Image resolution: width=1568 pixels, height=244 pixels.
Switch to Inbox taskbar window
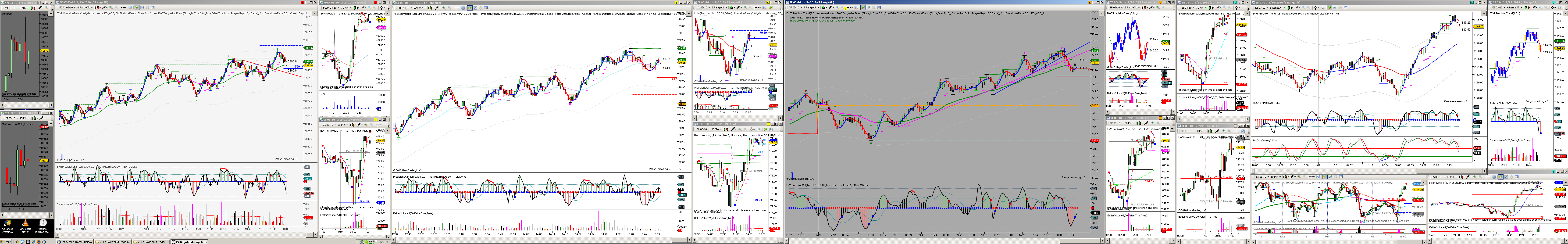click(x=74, y=242)
